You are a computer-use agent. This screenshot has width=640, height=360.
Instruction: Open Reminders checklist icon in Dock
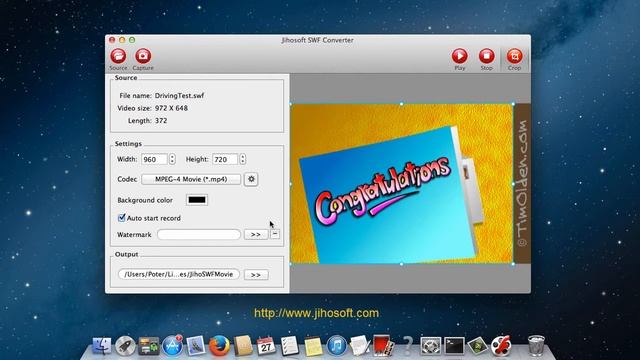tap(290, 346)
